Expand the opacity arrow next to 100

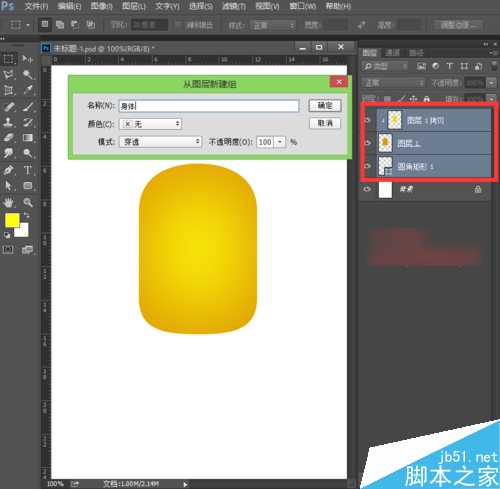(280, 142)
